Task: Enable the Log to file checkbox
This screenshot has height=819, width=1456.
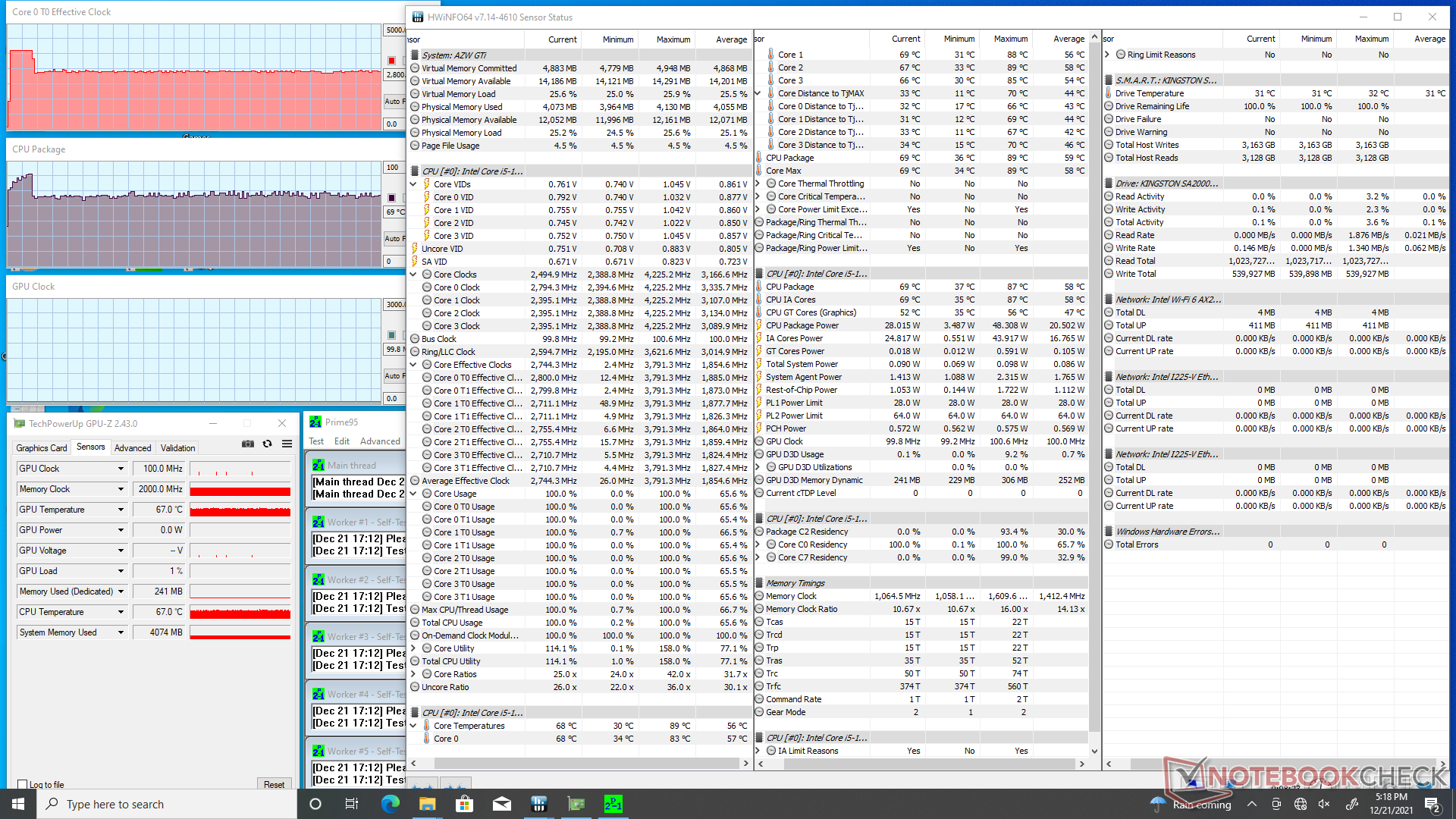Action: [23, 785]
